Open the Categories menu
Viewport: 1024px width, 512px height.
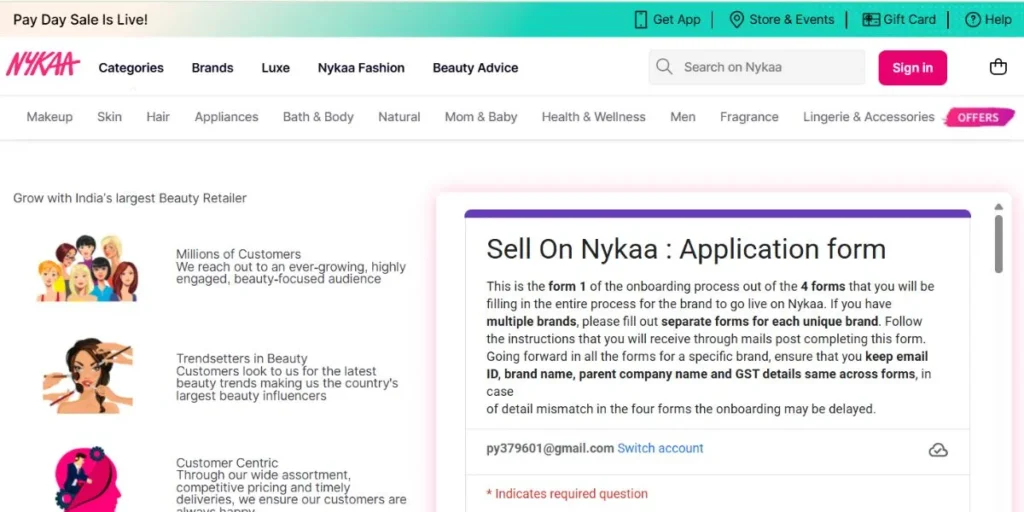click(131, 68)
